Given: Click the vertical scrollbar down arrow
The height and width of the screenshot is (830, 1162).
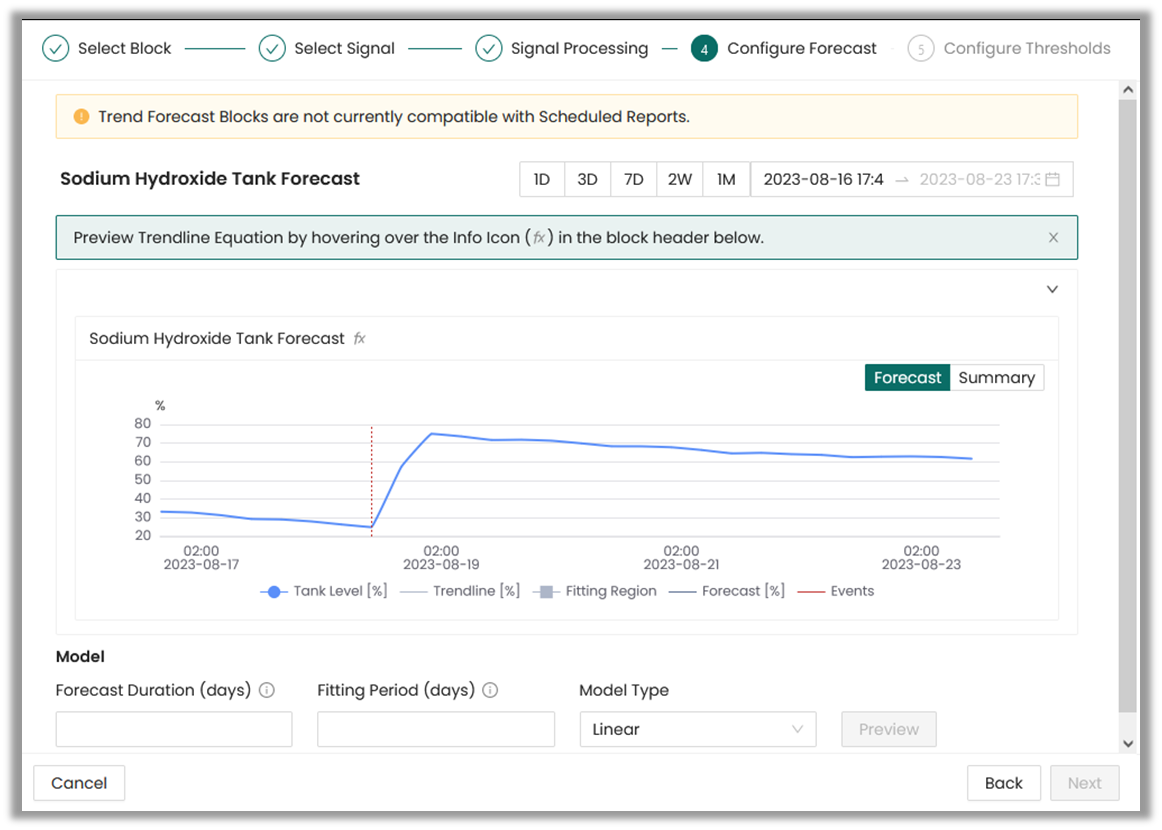Looking at the screenshot, I should click(x=1128, y=743).
